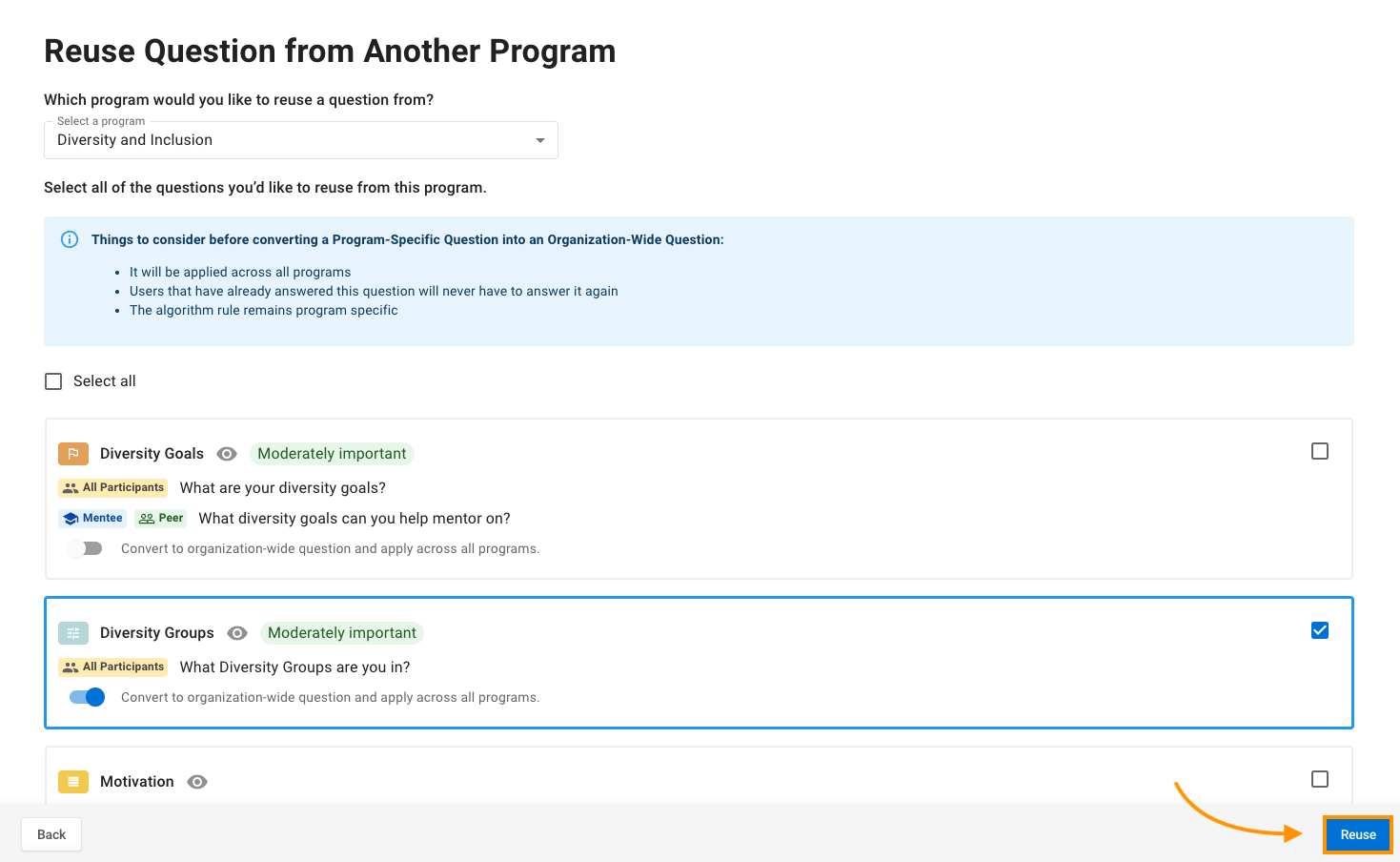1400x862 pixels.
Task: Check the Select all checkbox
Action: [x=54, y=381]
